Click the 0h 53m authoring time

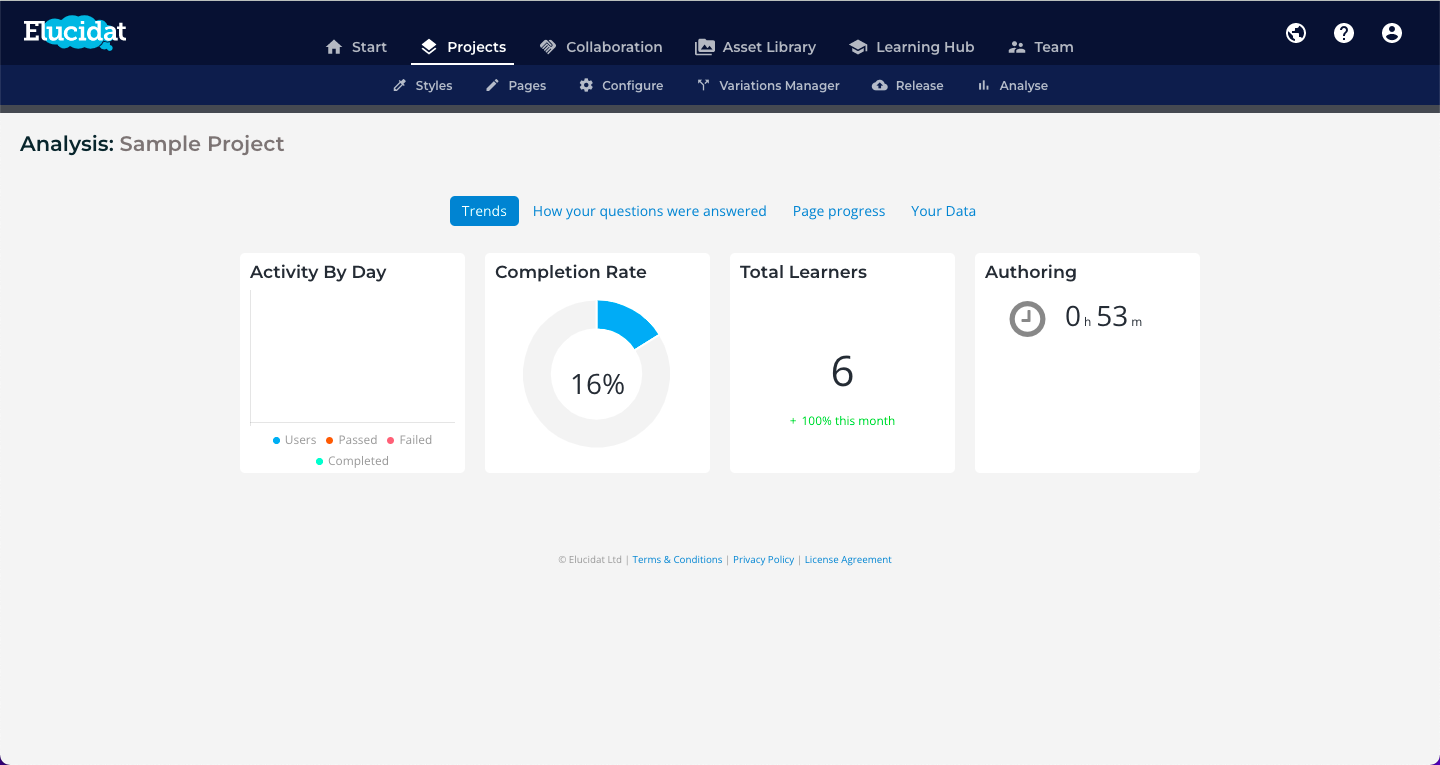pyautogui.click(x=1103, y=317)
